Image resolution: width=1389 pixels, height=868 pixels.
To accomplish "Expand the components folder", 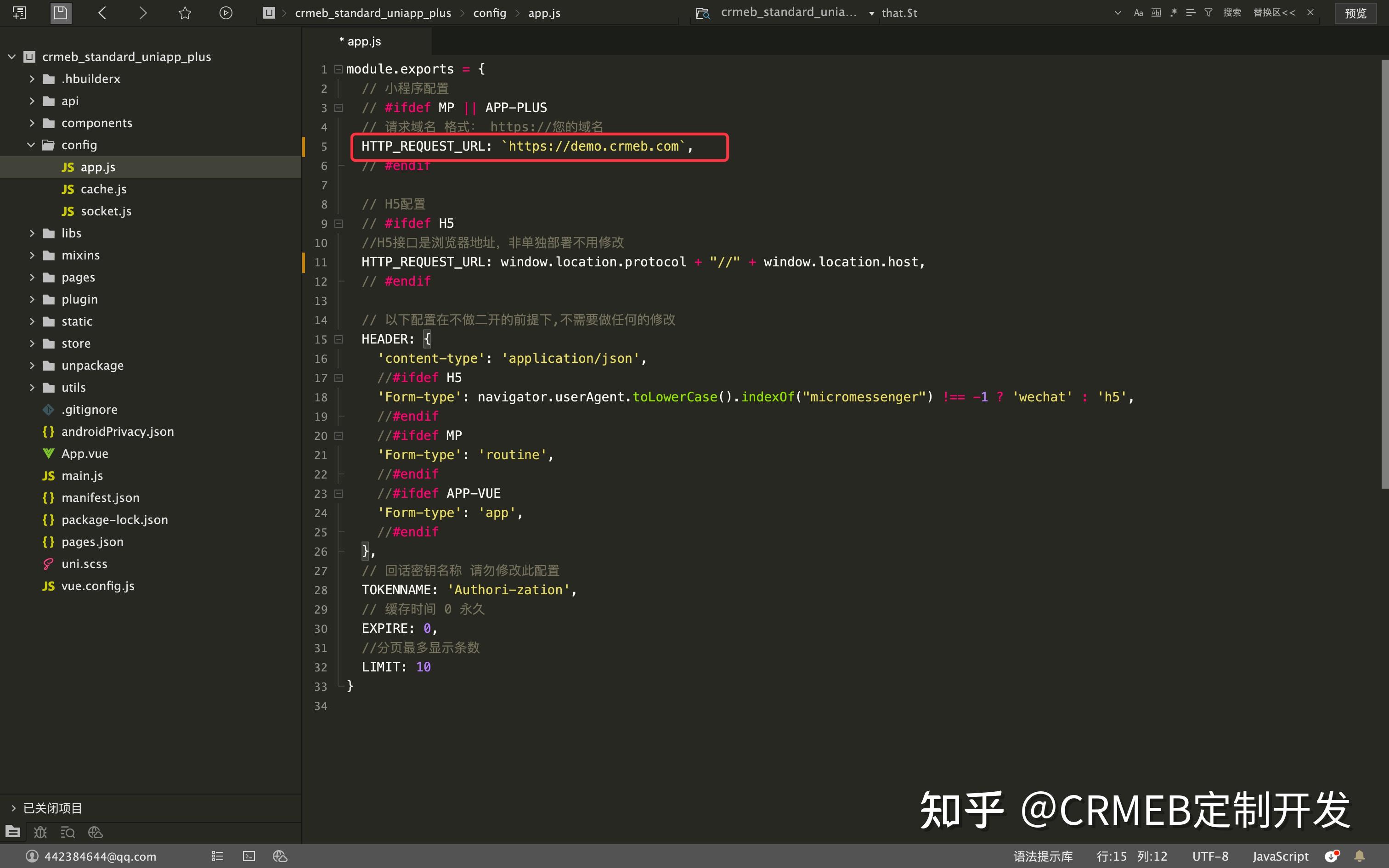I will [32, 122].
